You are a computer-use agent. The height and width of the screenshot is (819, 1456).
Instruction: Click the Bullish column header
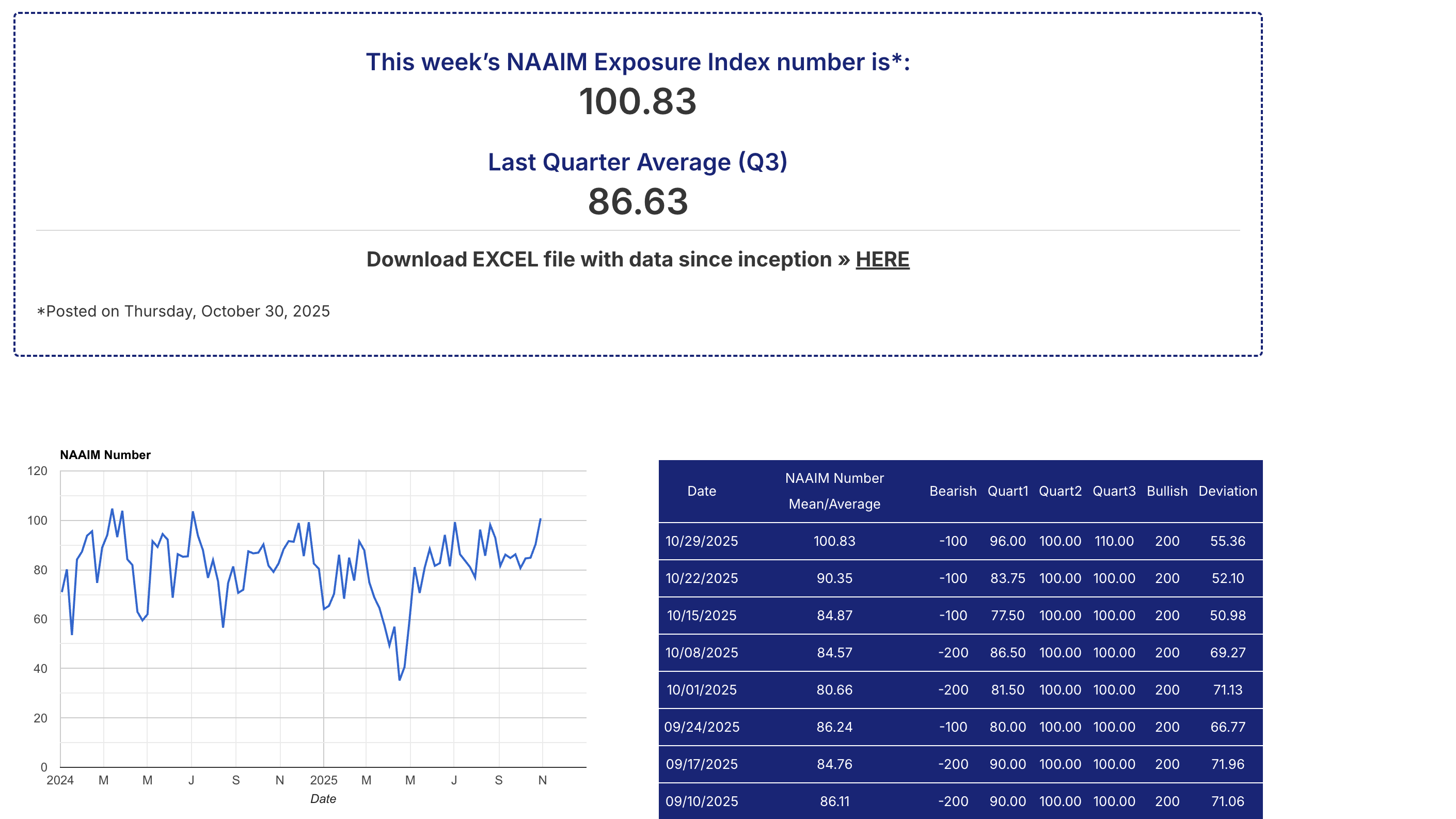[x=1167, y=491]
